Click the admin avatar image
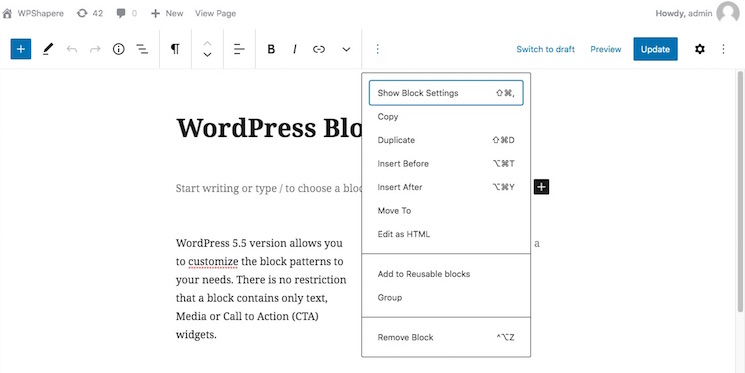 coord(728,13)
